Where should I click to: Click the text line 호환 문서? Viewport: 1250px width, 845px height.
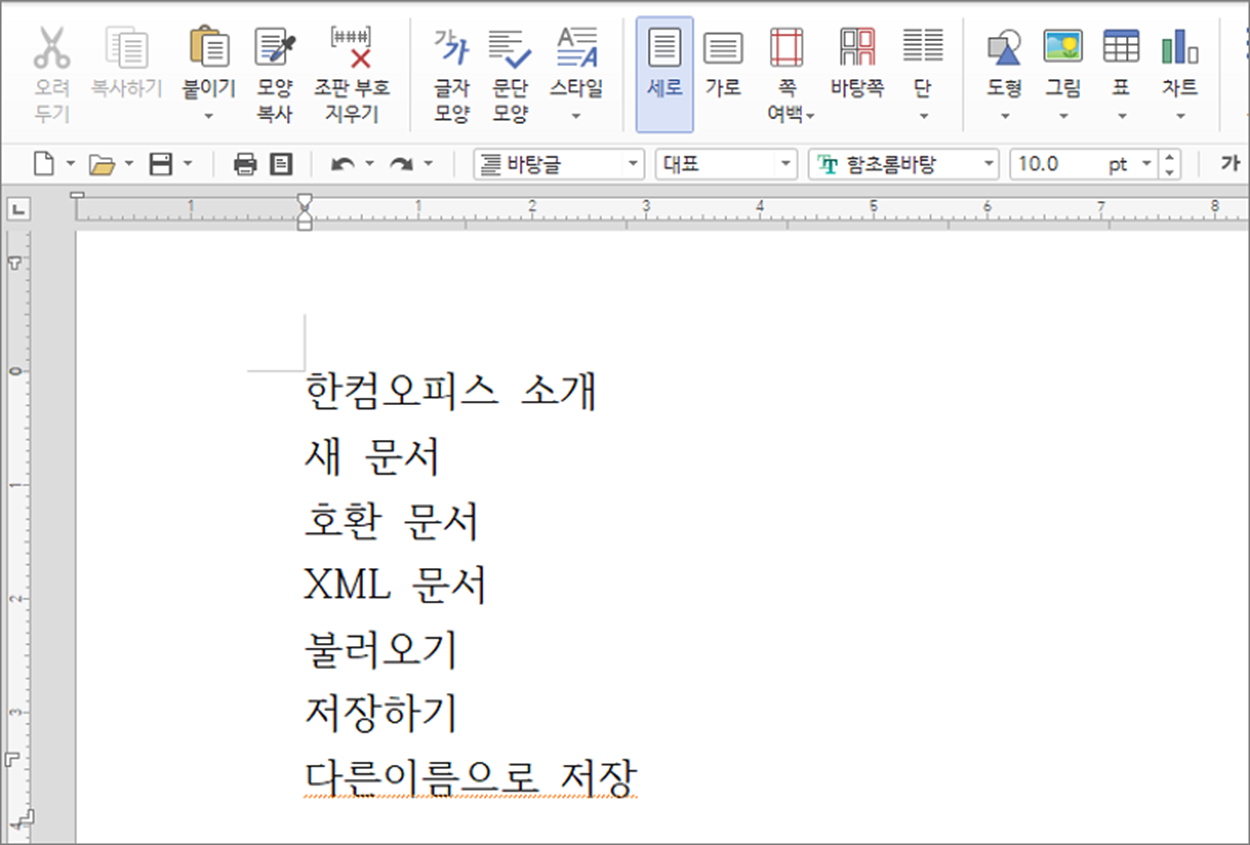(x=392, y=520)
